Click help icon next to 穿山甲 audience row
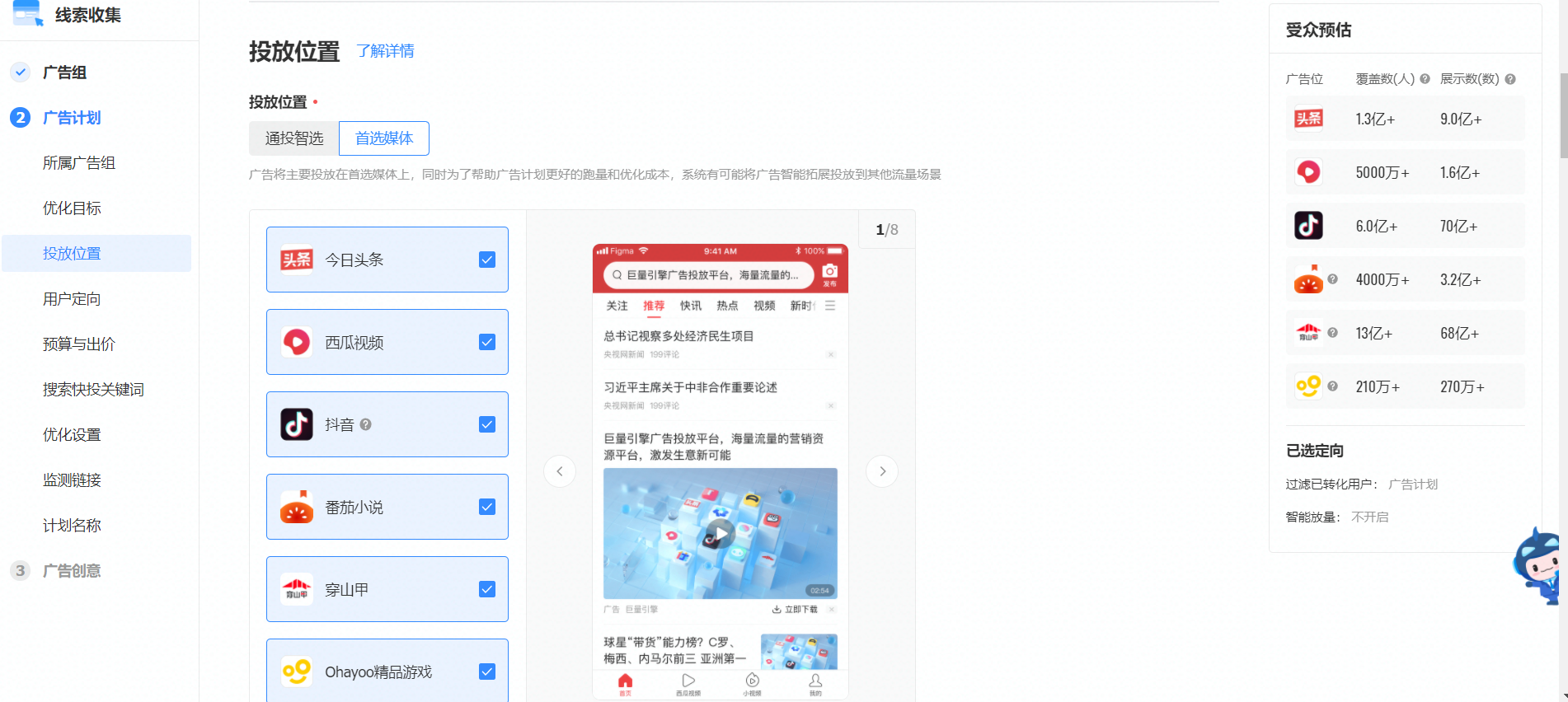Screen dimensions: 1568x702 [x=1332, y=332]
